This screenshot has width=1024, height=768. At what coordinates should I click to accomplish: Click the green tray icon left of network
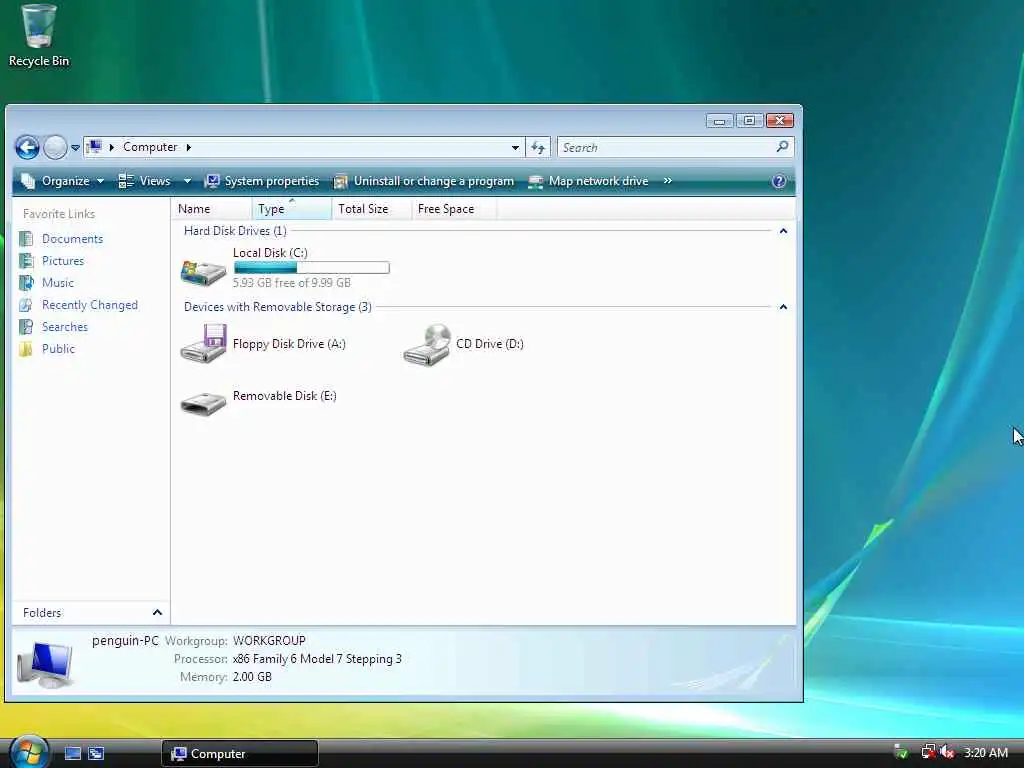click(x=901, y=752)
